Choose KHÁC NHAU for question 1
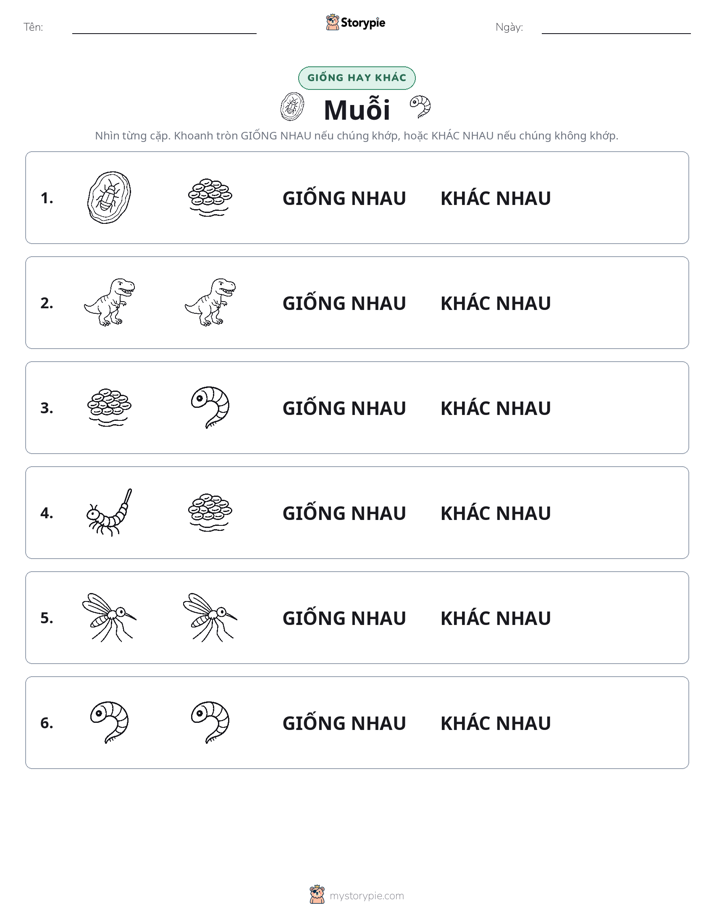 pos(495,198)
